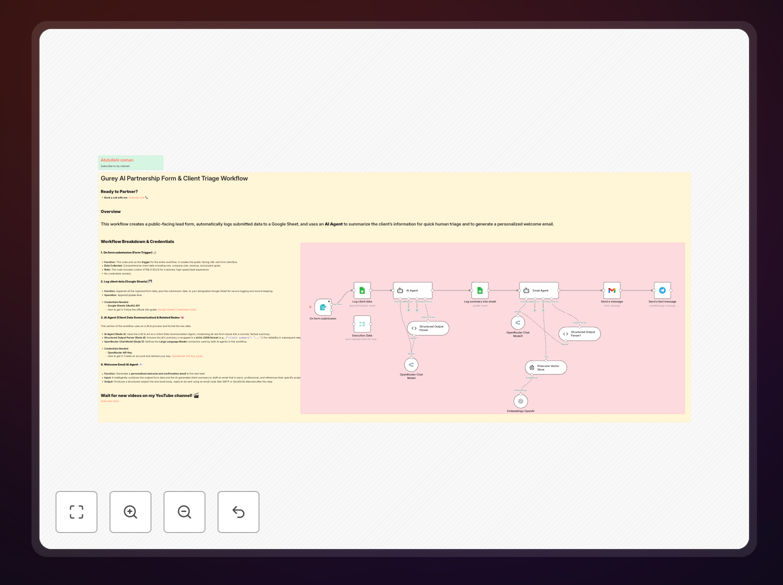Open the link after Book a call with me

coord(136,198)
